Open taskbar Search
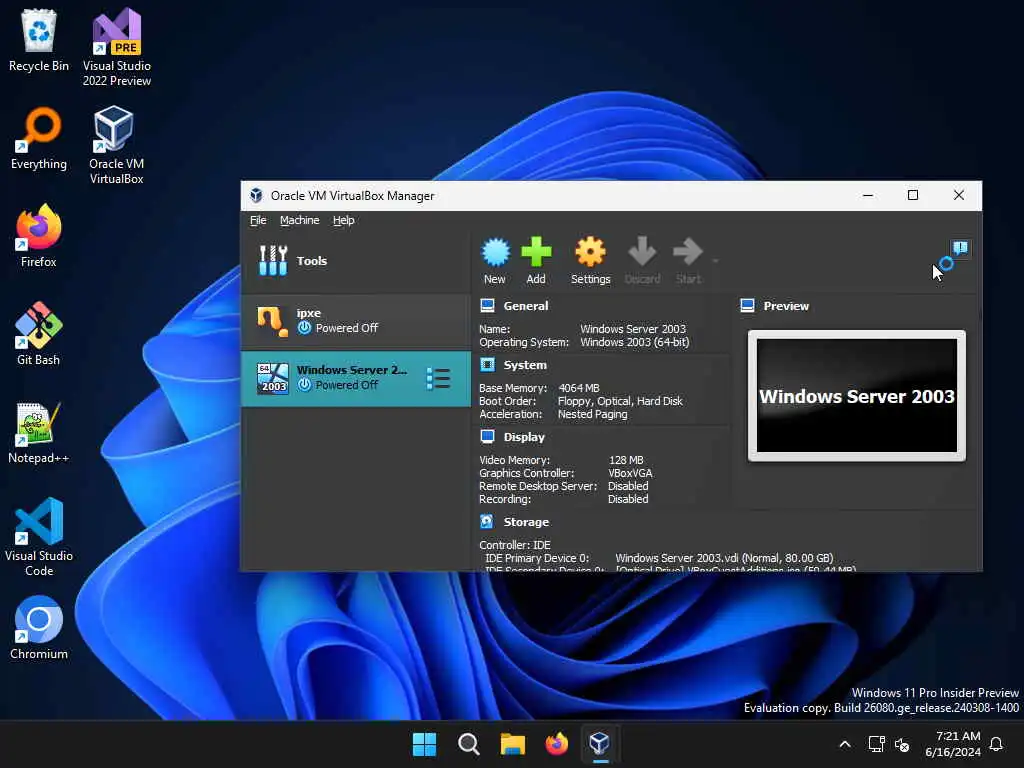This screenshot has height=768, width=1024. 469,744
